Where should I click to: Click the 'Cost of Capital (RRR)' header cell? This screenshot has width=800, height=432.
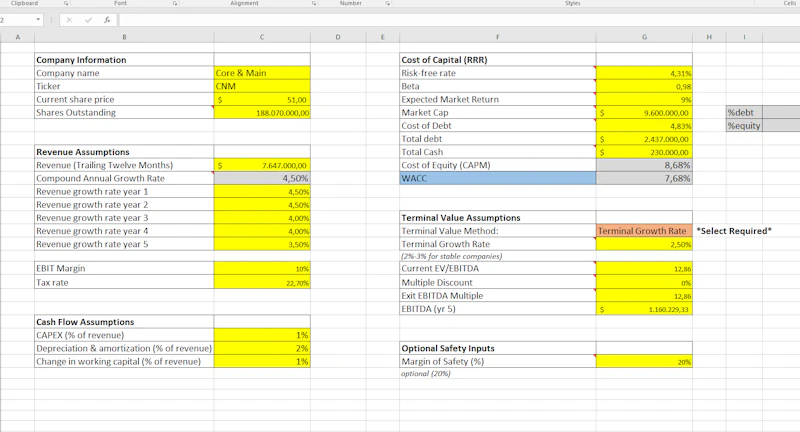[x=497, y=60]
